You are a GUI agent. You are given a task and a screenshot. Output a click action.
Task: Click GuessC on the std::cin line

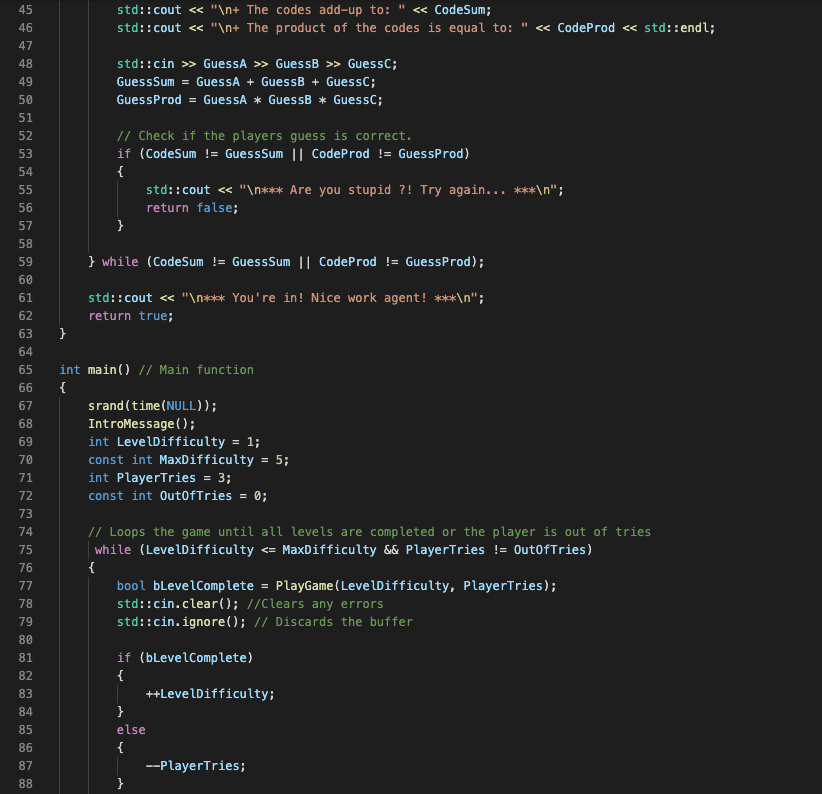(369, 64)
